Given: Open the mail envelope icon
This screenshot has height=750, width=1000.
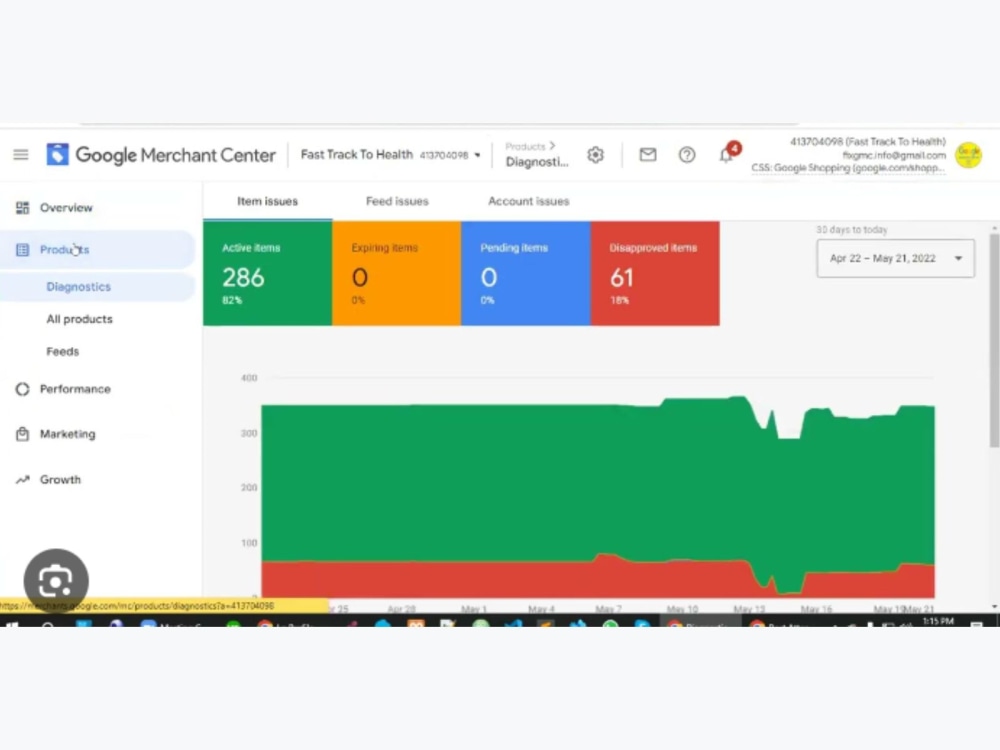Looking at the screenshot, I should coord(647,154).
